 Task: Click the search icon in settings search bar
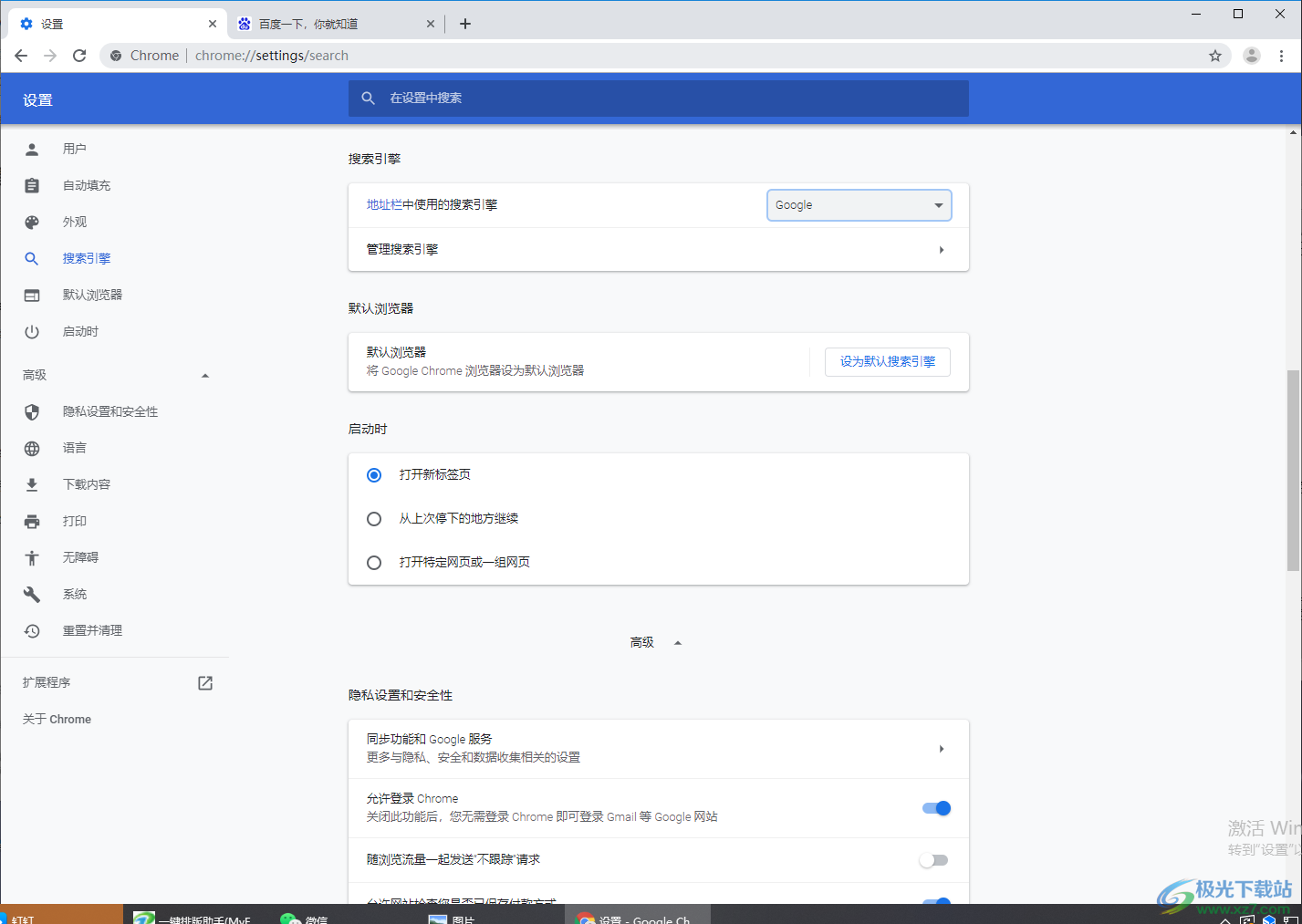pos(369,98)
